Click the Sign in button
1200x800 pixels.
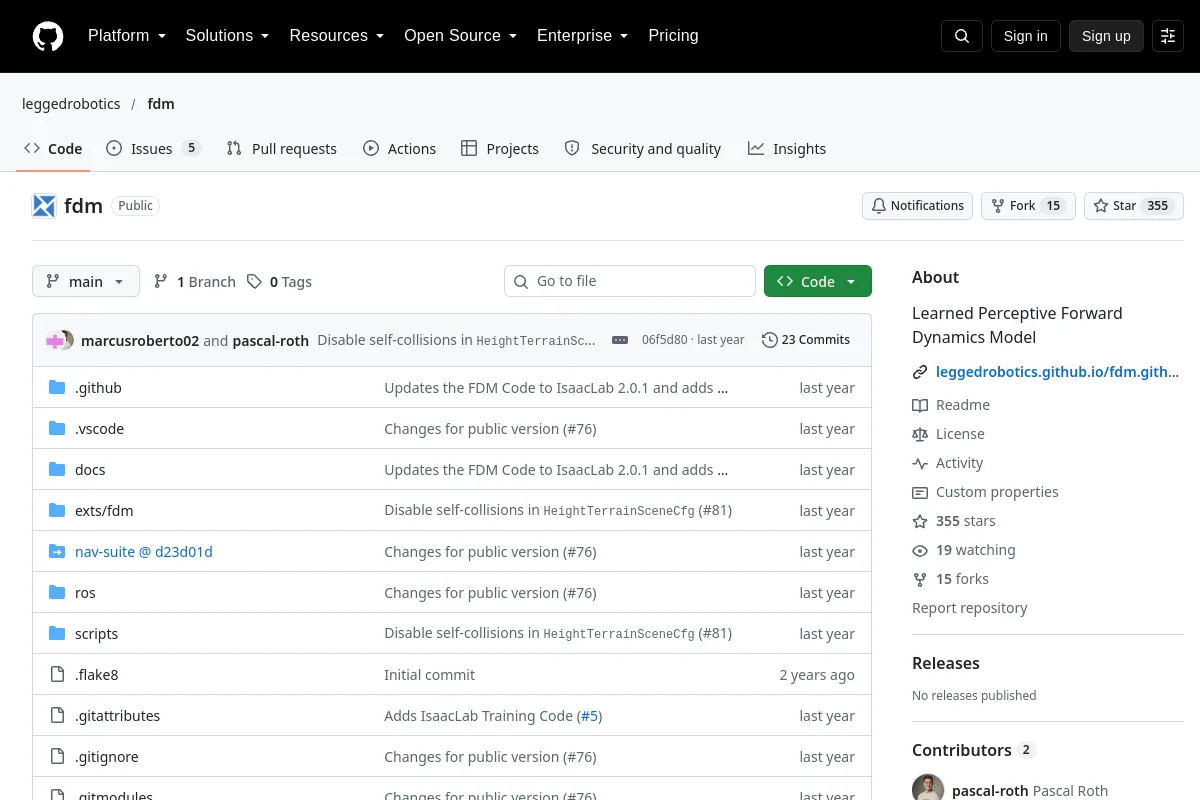[1025, 36]
